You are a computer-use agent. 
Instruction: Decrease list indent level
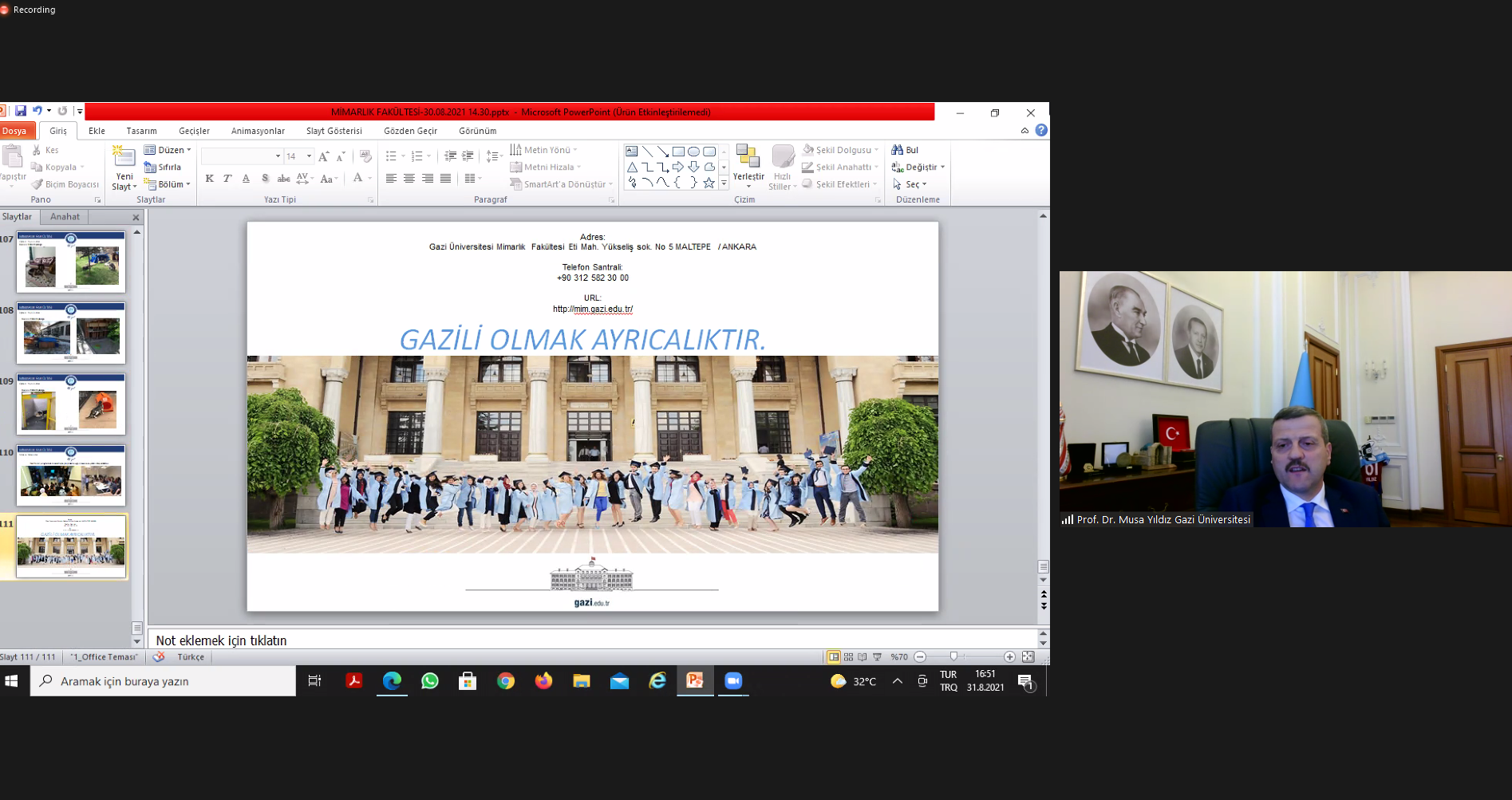450,156
